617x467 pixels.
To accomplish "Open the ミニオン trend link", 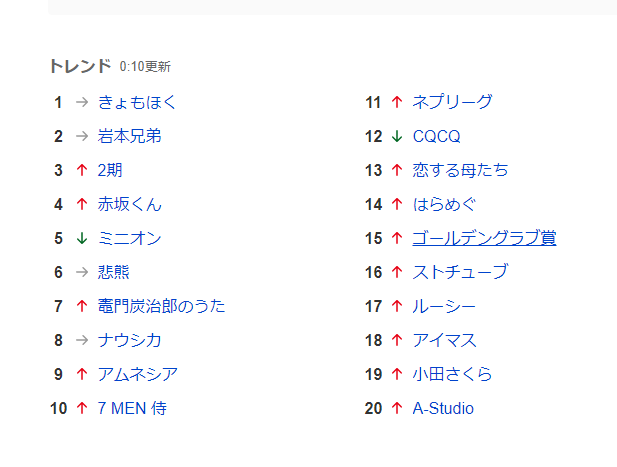I will pyautogui.click(x=130, y=238).
